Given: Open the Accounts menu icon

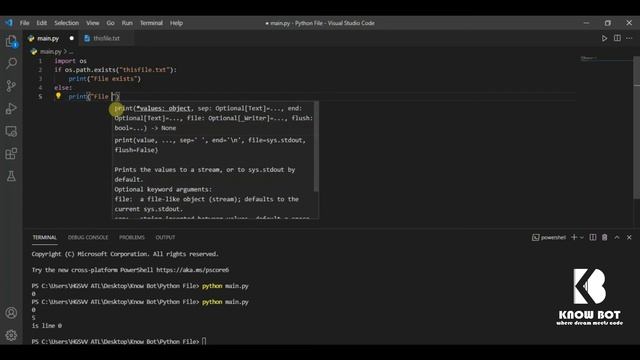Looking at the screenshot, I should pyautogui.click(x=11, y=313).
